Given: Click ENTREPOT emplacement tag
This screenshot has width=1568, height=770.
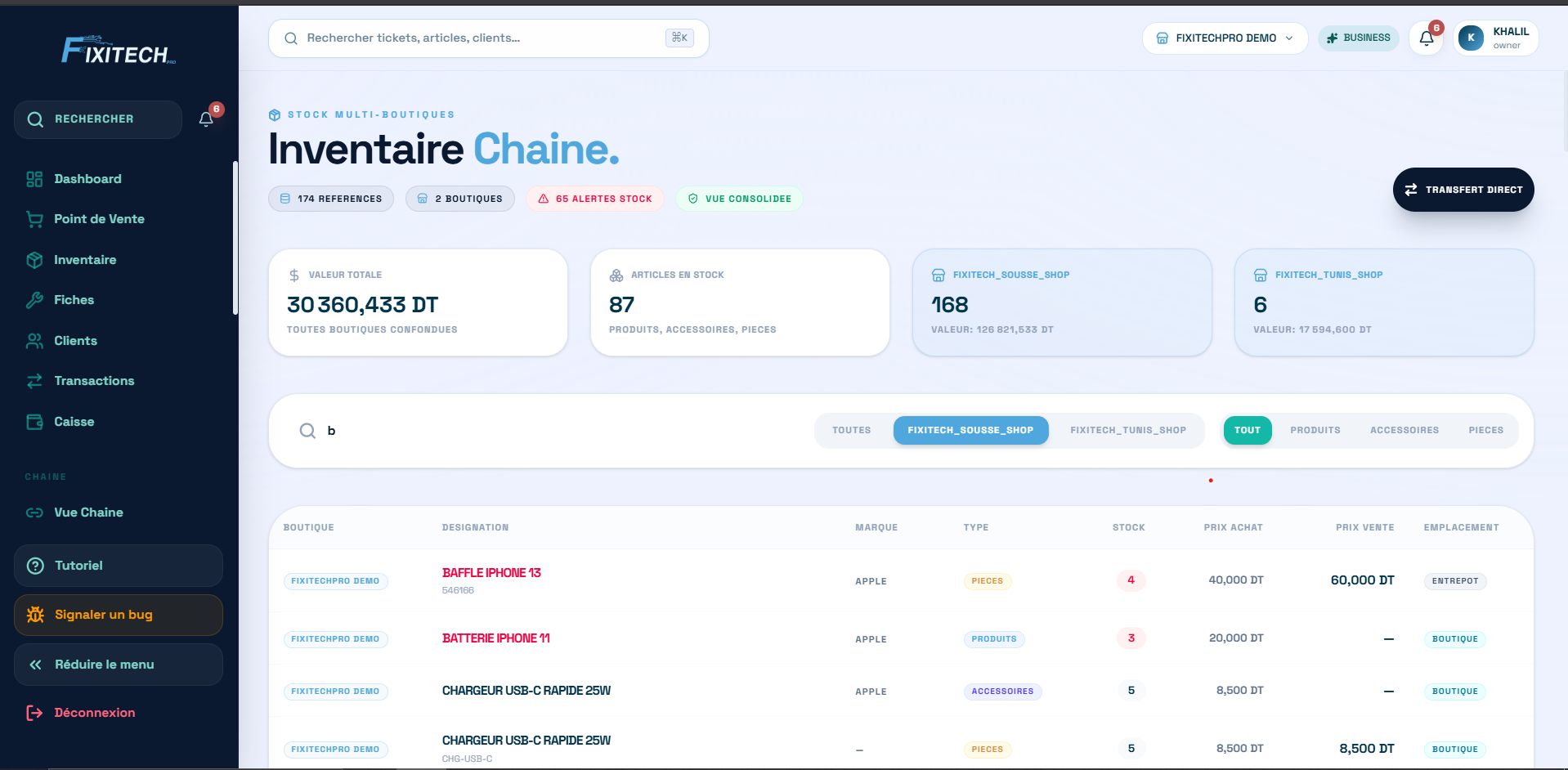Looking at the screenshot, I should pyautogui.click(x=1455, y=581).
